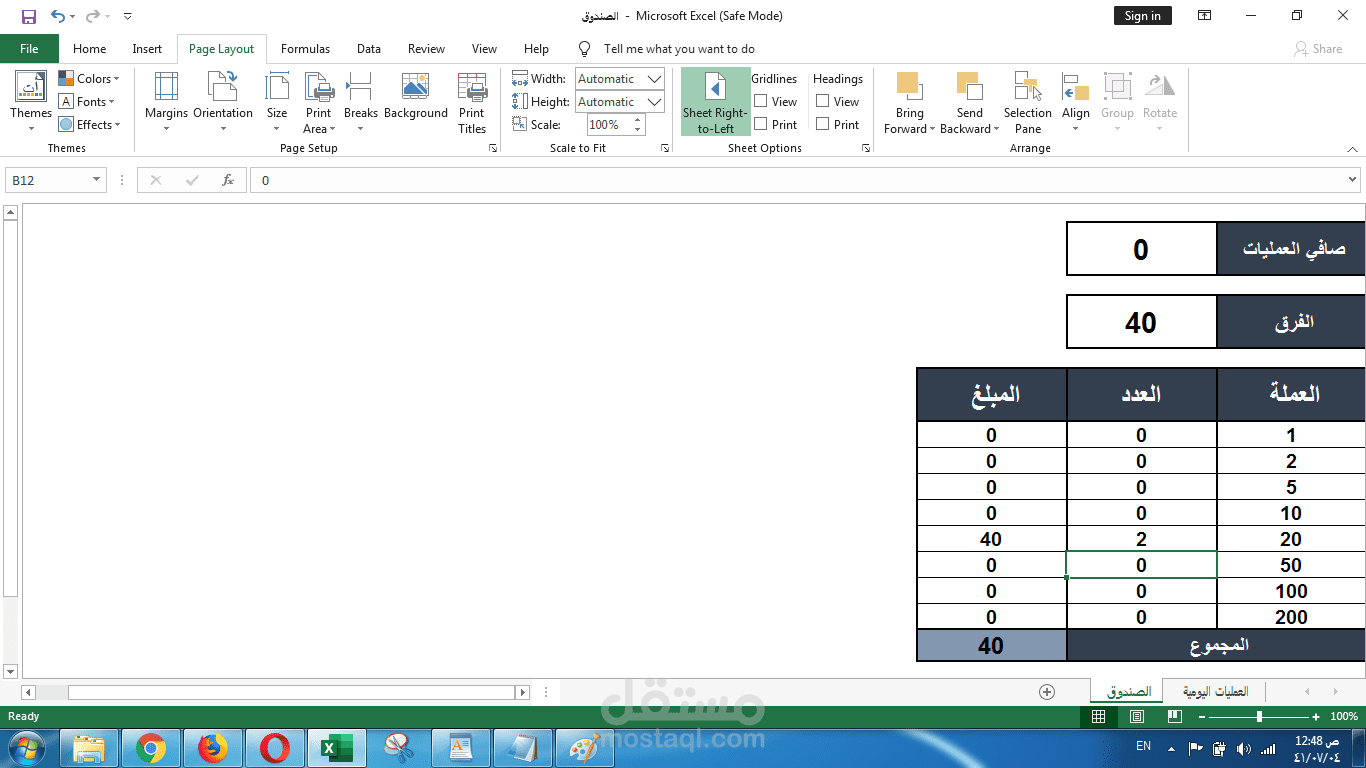
Task: Switch to Page Layout view in status bar
Action: [1137, 717]
